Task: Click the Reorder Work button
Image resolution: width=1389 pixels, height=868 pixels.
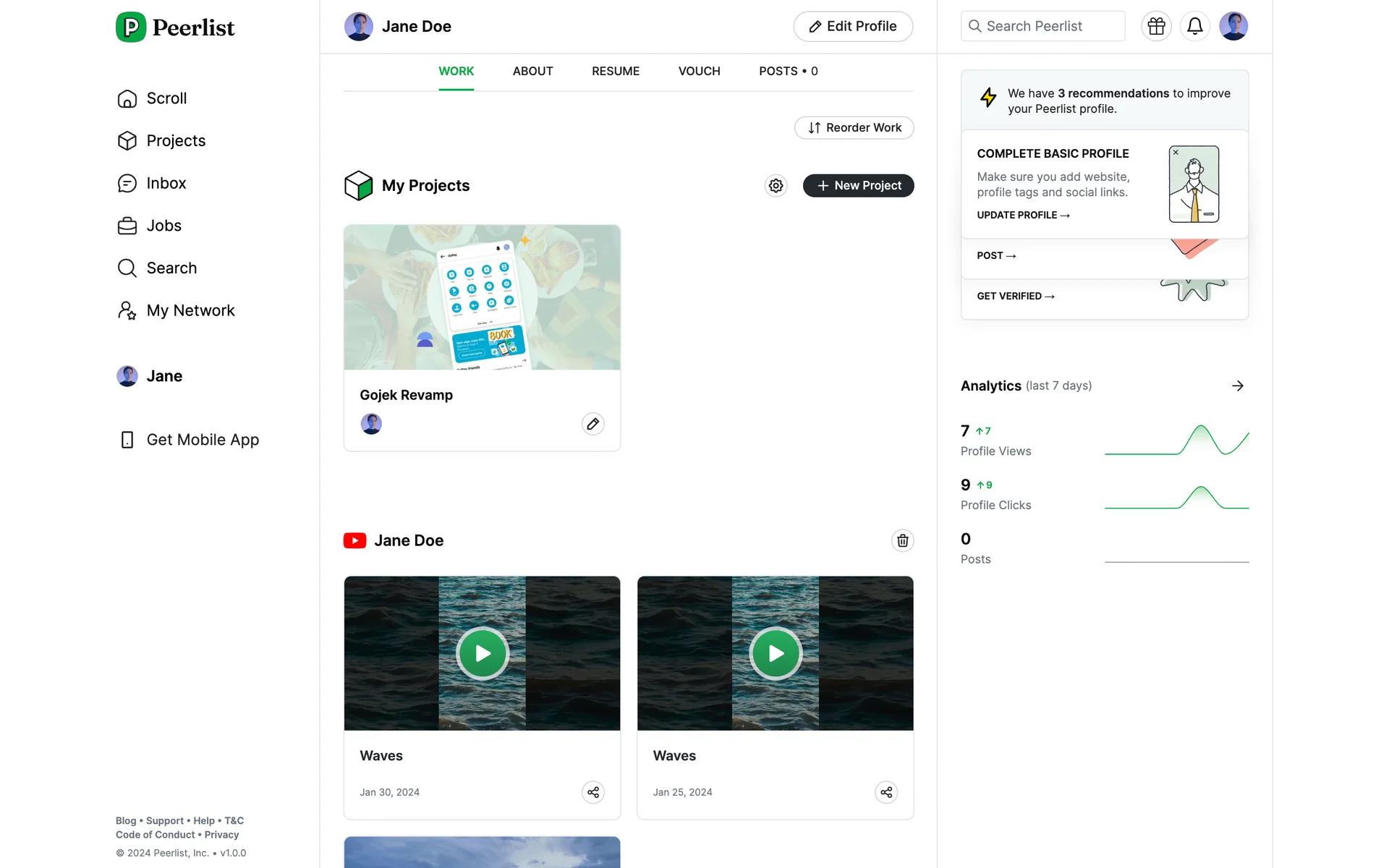Action: (854, 128)
